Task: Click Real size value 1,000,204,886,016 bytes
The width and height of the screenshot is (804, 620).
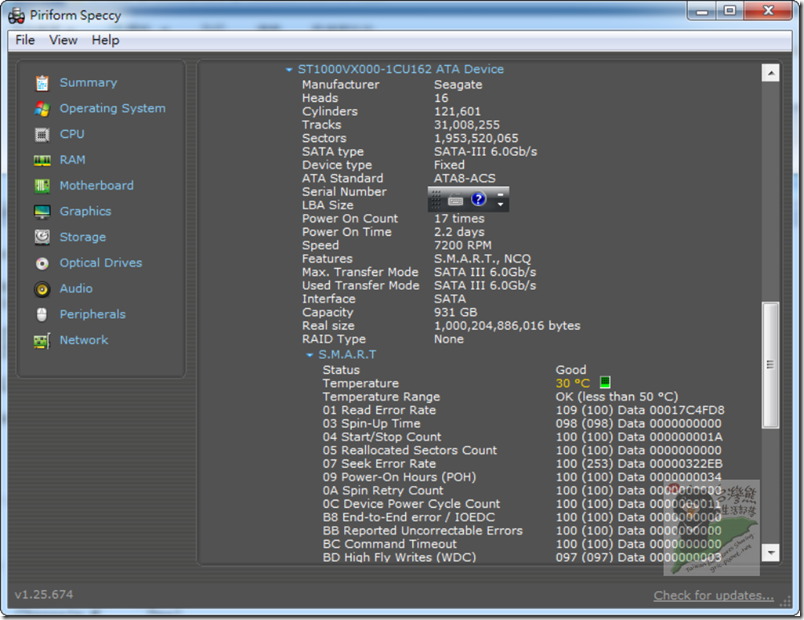Action: [x=507, y=326]
